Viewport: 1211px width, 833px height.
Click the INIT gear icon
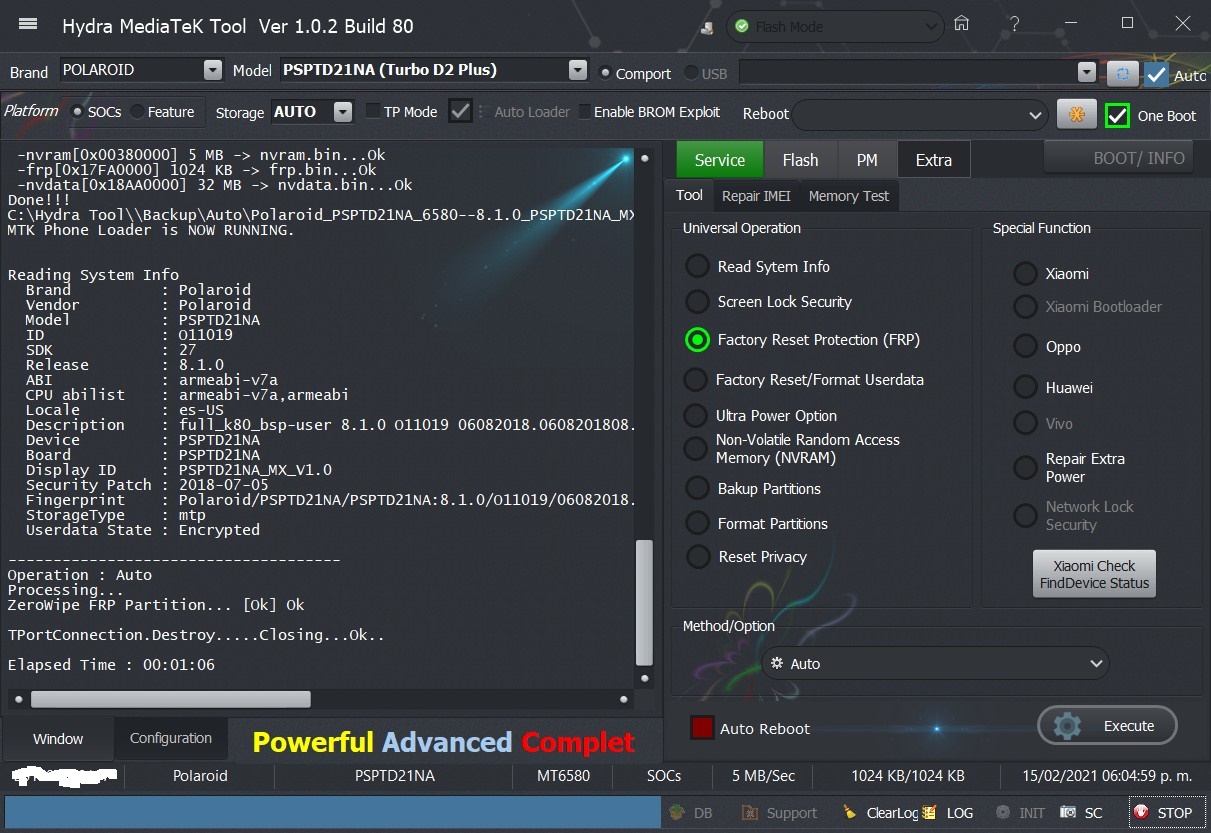(x=1003, y=813)
